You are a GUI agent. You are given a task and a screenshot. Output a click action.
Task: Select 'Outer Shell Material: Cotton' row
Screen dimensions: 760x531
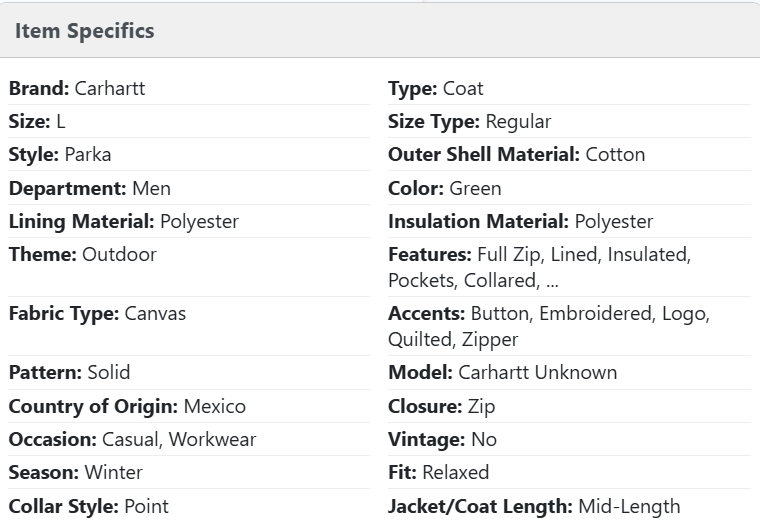click(570, 155)
